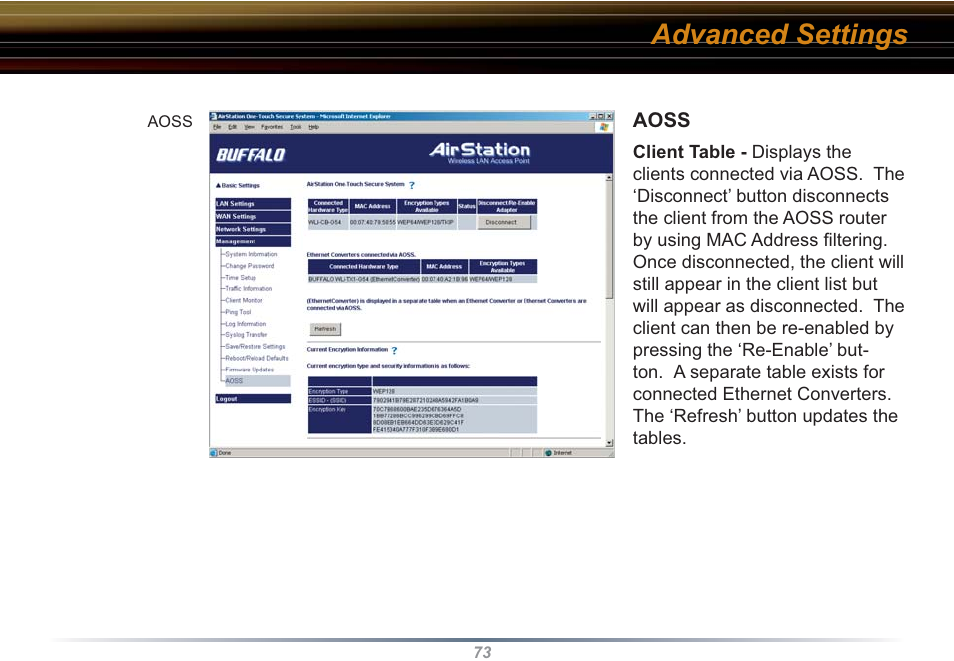The width and height of the screenshot is (954, 661).
Task: Click the Done status icon in the status bar
Action: 214,453
